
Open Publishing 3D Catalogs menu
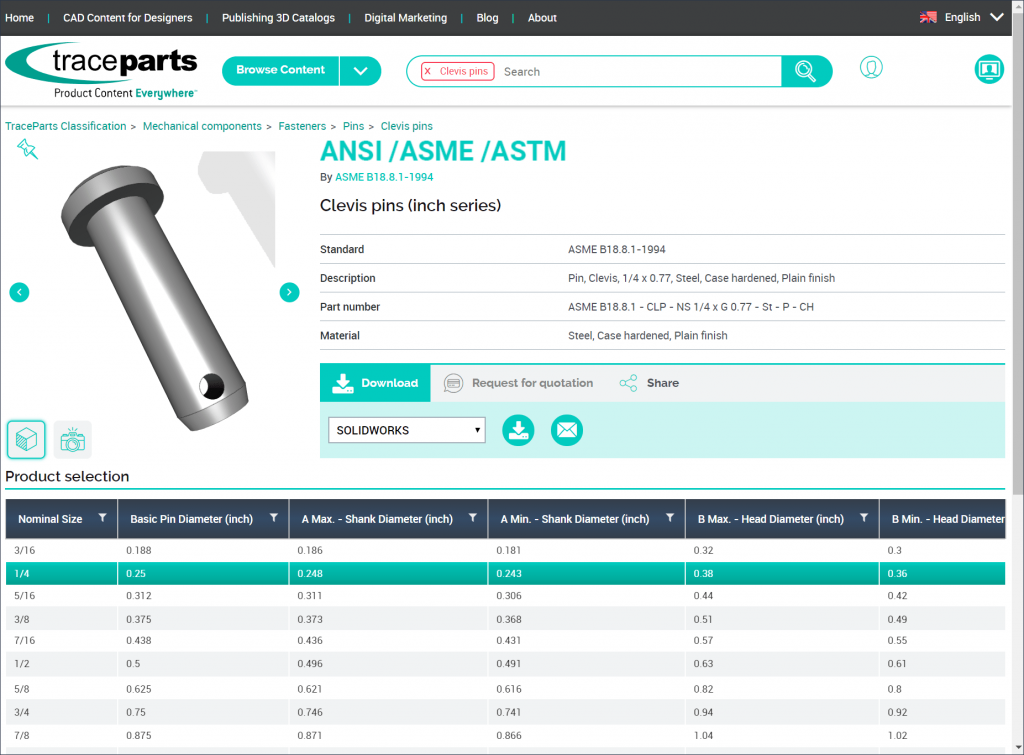tap(278, 18)
